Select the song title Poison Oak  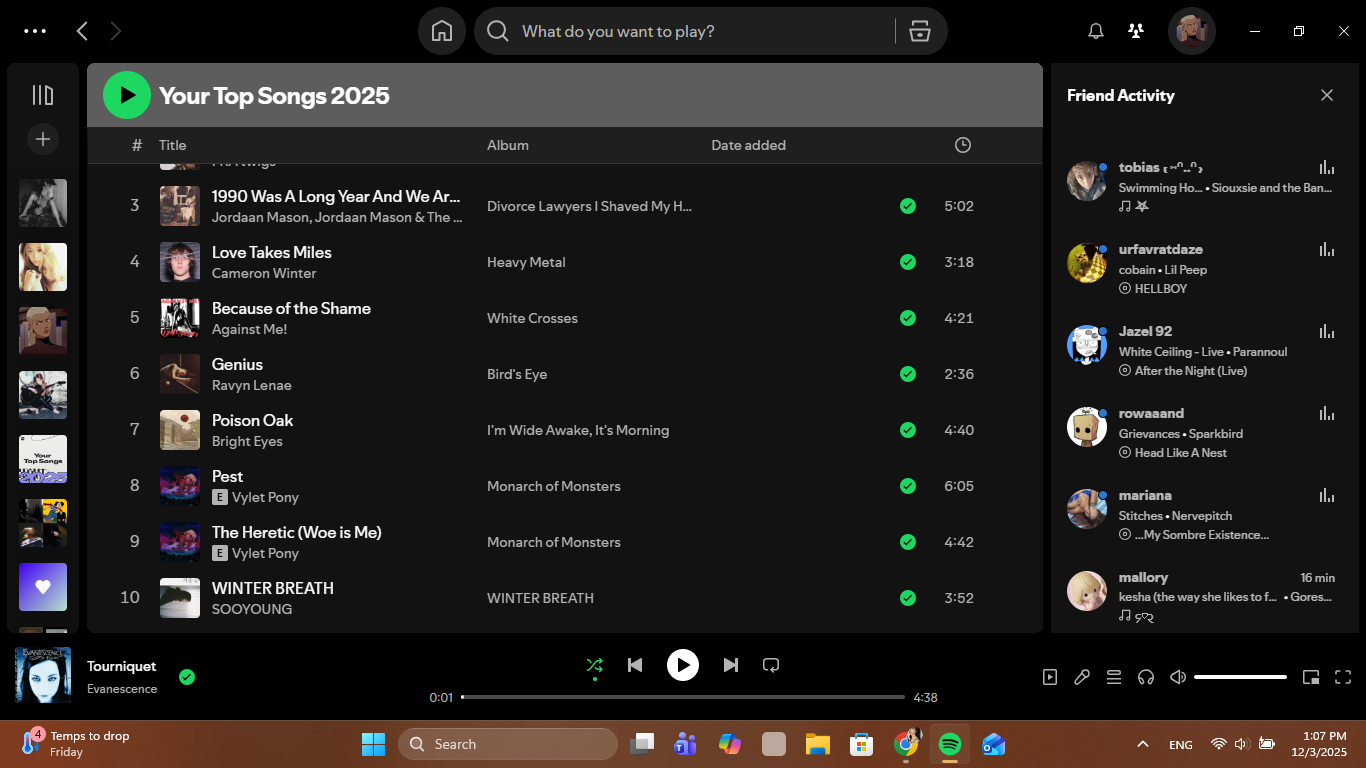coord(252,420)
